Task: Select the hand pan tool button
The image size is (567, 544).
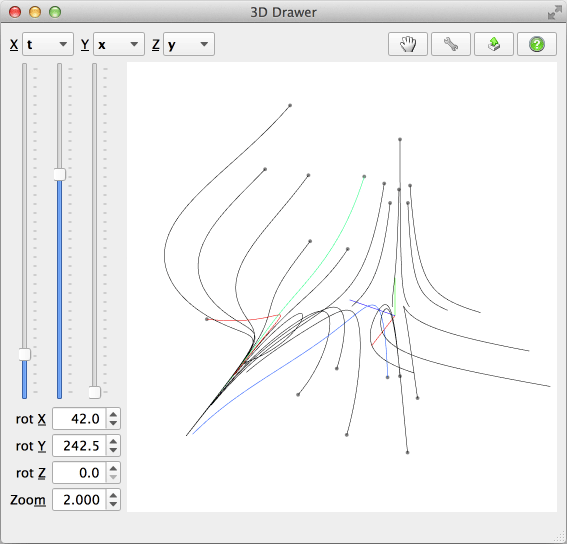Action: 408,44
